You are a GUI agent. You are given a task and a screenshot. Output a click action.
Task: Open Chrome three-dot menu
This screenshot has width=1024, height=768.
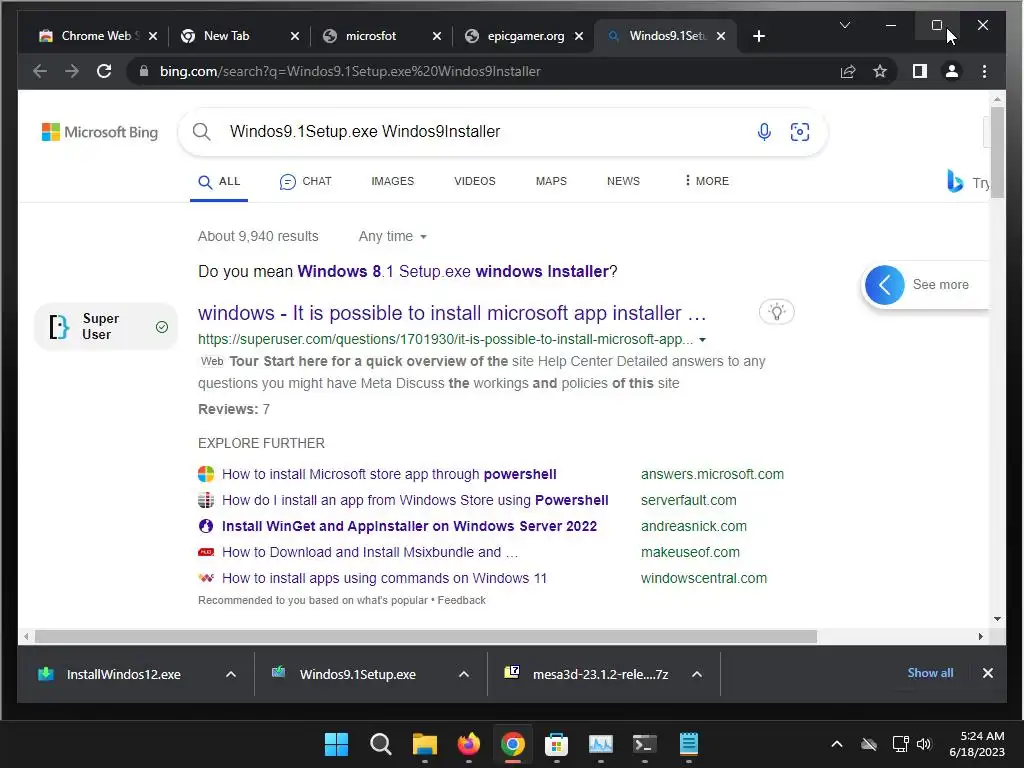(x=984, y=71)
